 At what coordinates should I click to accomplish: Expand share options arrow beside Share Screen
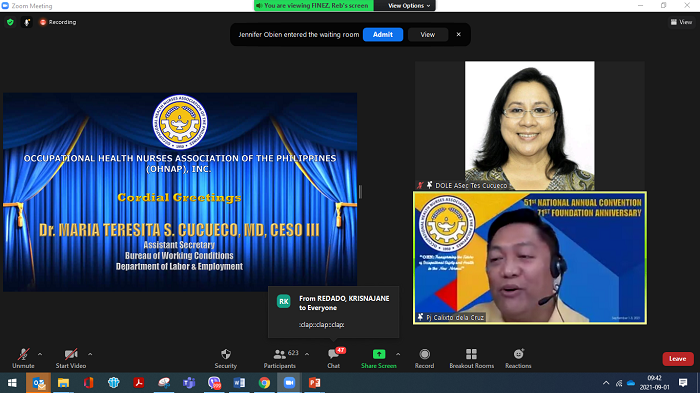pyautogui.click(x=398, y=354)
